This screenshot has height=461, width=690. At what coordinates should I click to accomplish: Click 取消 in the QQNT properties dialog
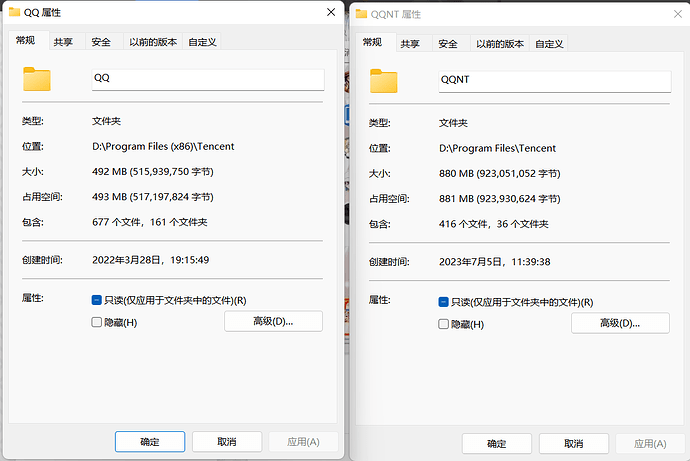tap(574, 443)
